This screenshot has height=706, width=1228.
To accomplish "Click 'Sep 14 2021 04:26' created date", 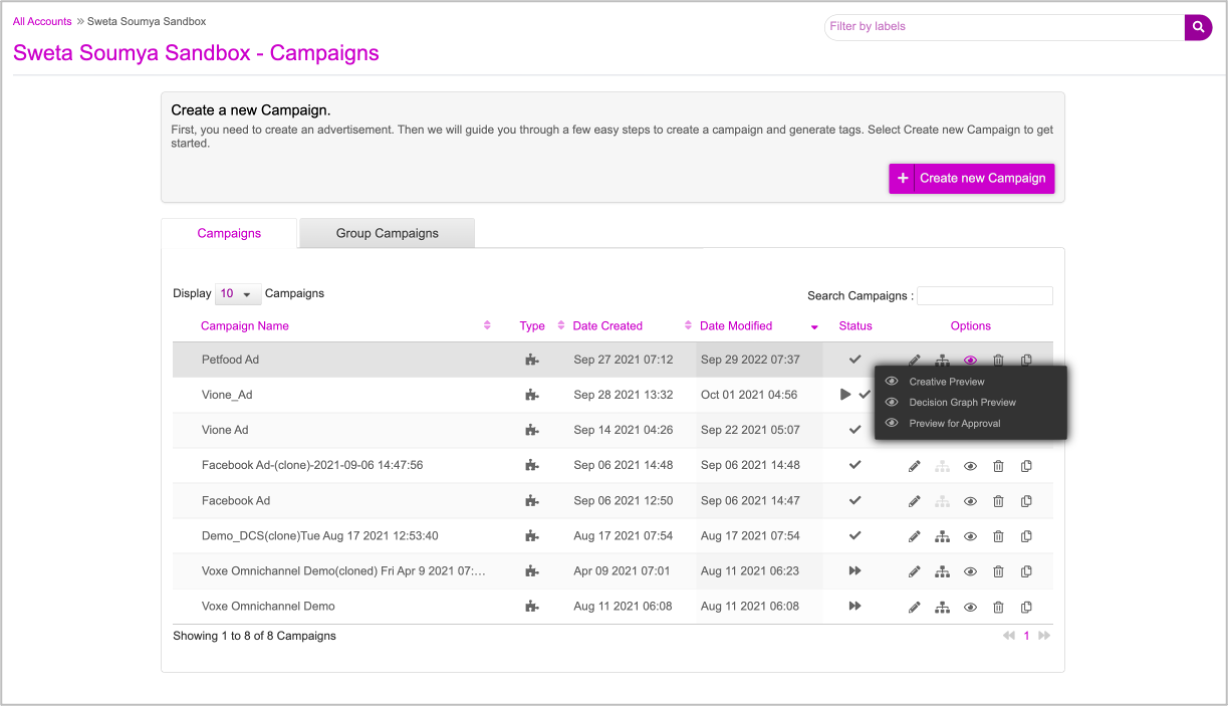I will (623, 430).
